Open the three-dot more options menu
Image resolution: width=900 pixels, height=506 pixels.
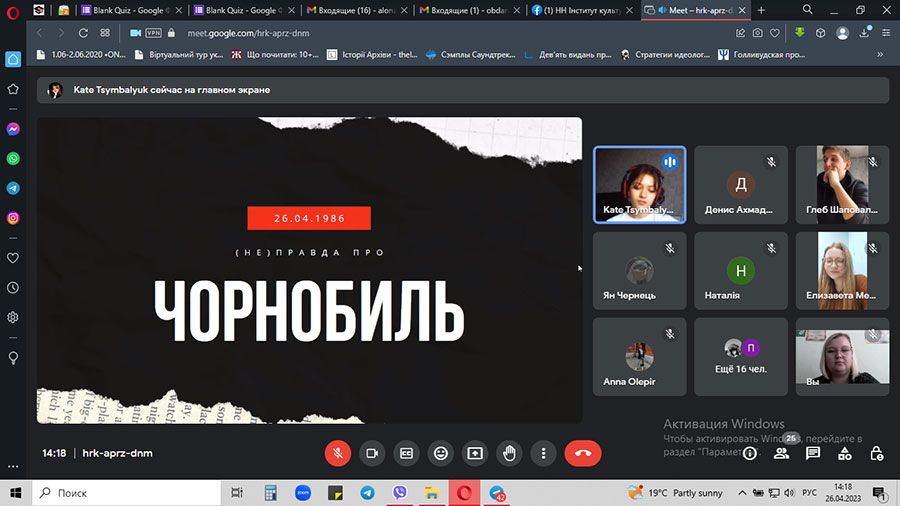click(x=543, y=453)
